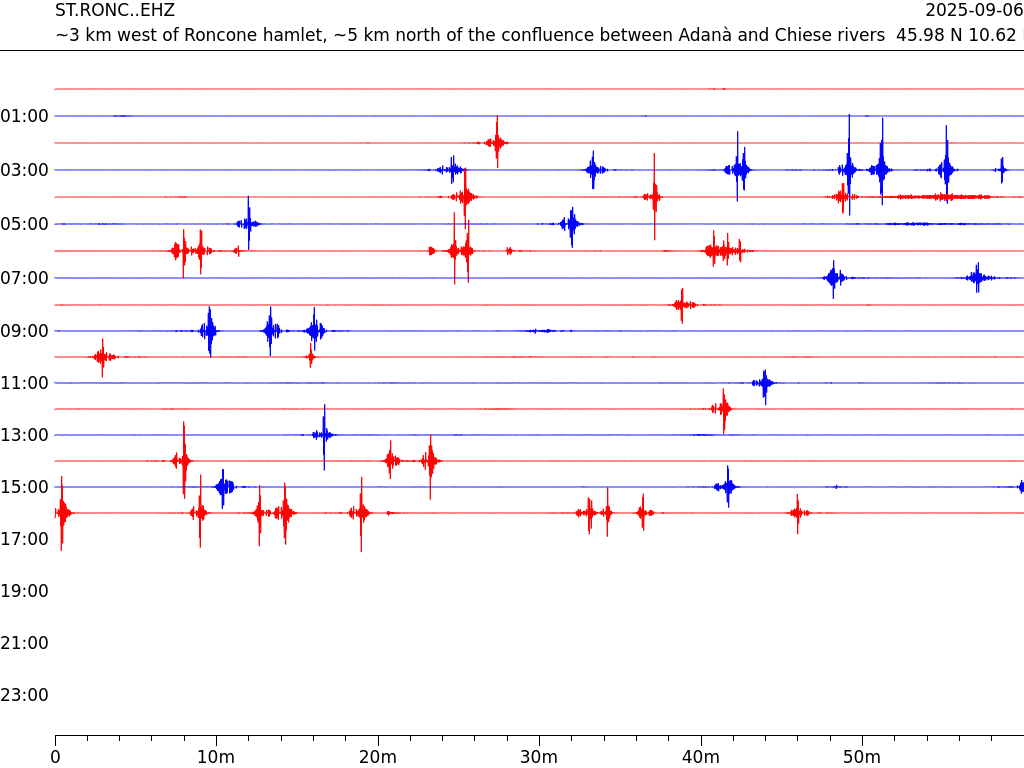The width and height of the screenshot is (1024, 768).
Task: Select the 03:00 hour label
Action: [x=25, y=170]
